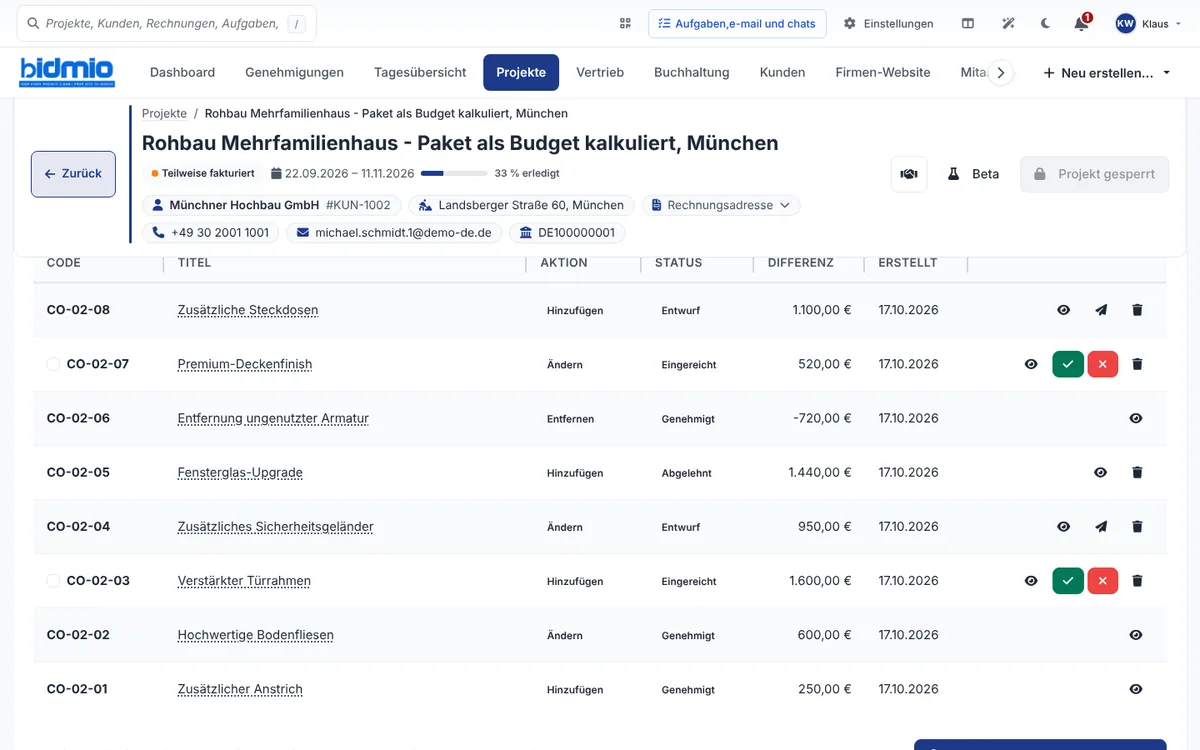Click the phone number +49 30 2001 1001

pos(211,233)
